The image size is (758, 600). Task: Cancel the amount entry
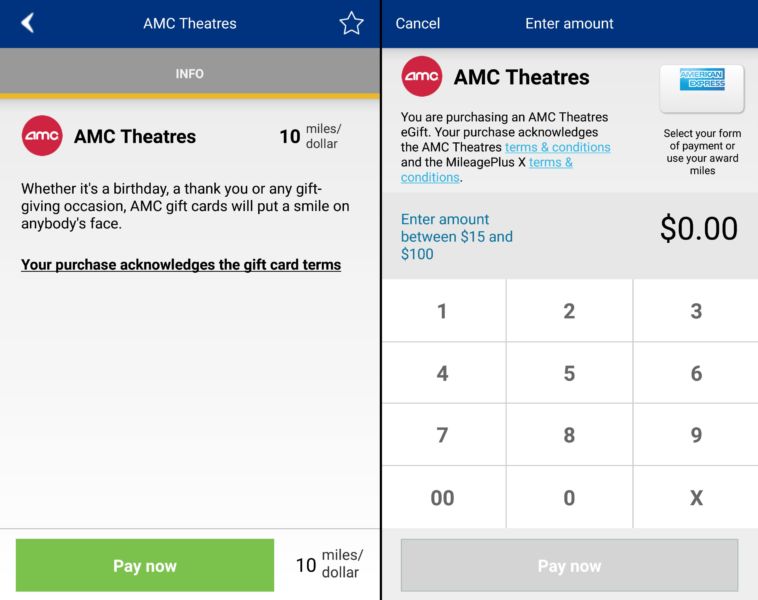click(418, 23)
